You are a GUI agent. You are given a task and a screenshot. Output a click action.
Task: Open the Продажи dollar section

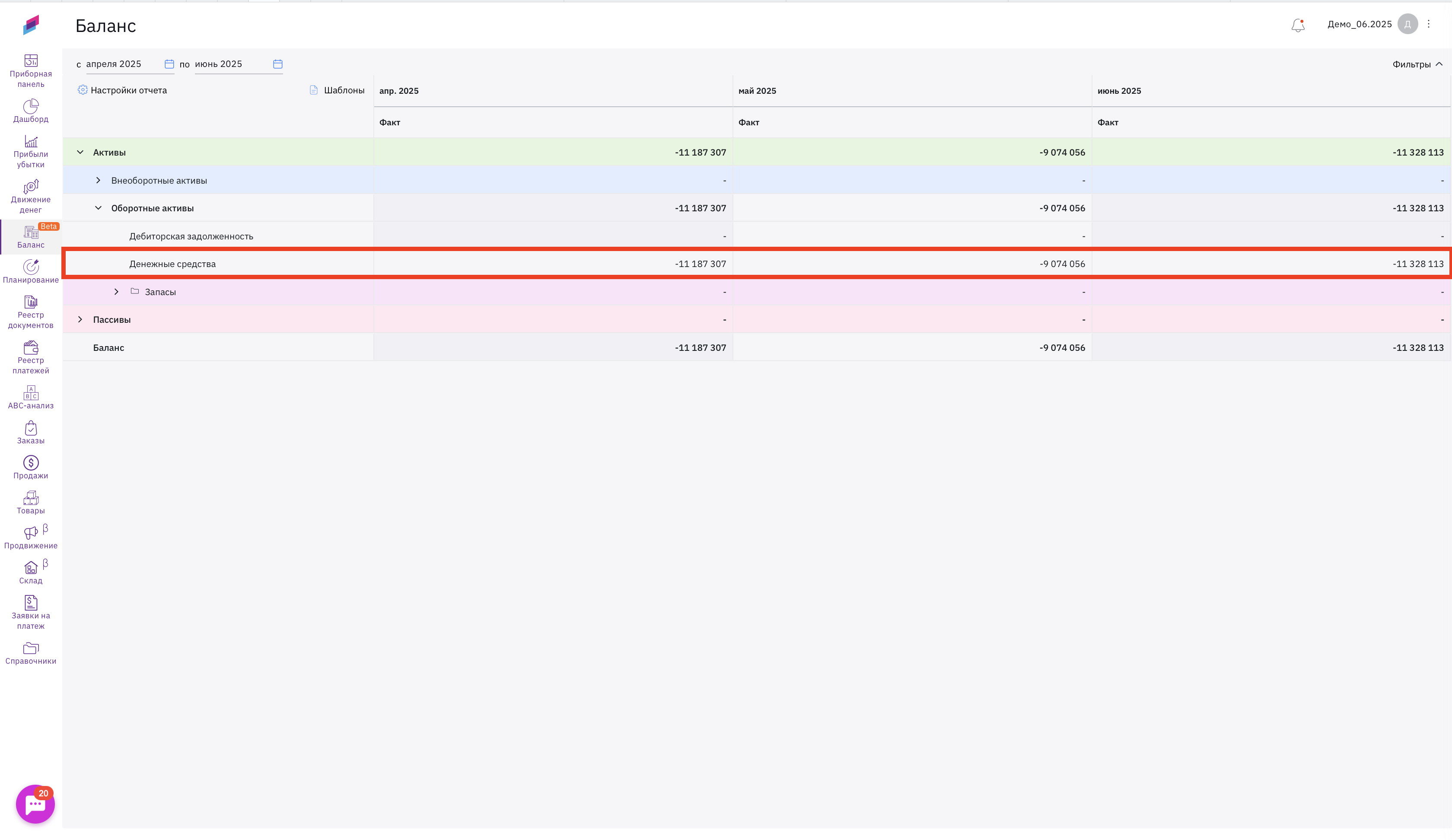coord(31,468)
